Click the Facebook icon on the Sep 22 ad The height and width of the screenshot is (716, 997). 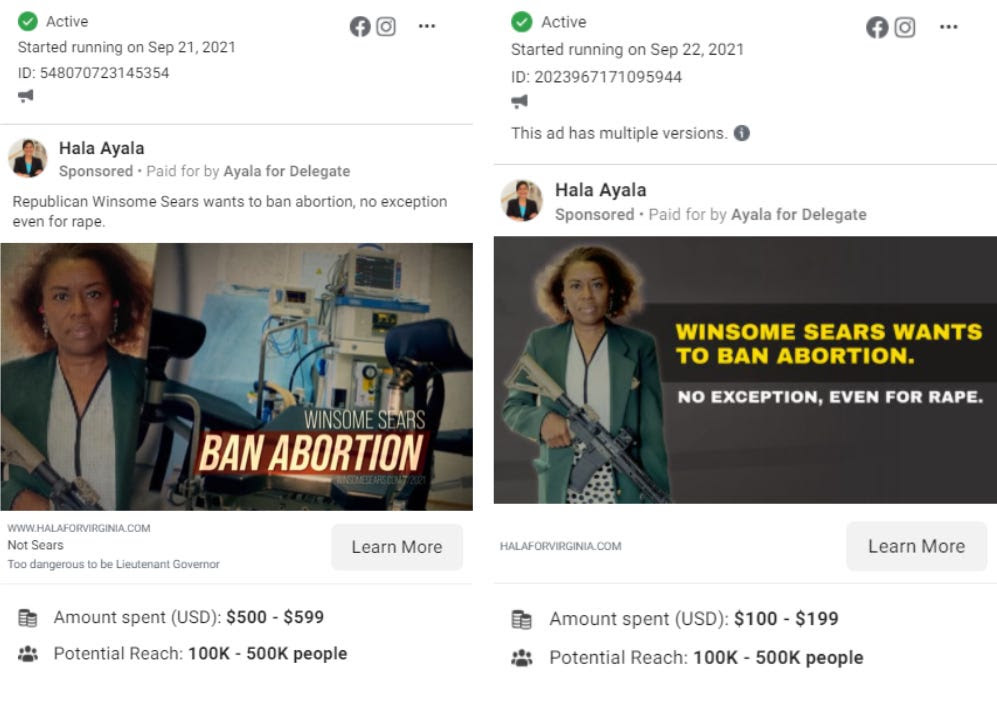(877, 27)
